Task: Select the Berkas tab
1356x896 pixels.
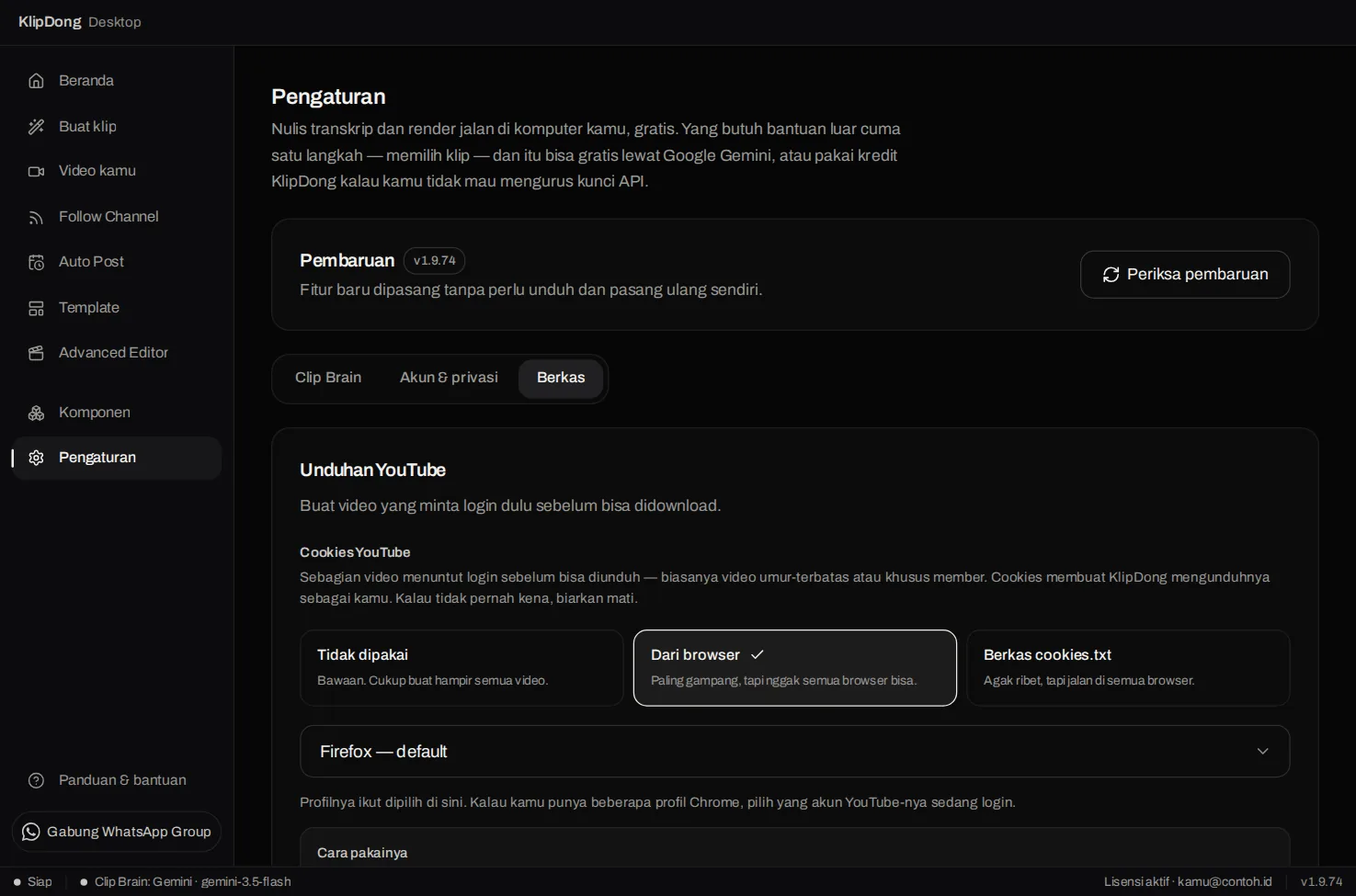Action: click(561, 378)
